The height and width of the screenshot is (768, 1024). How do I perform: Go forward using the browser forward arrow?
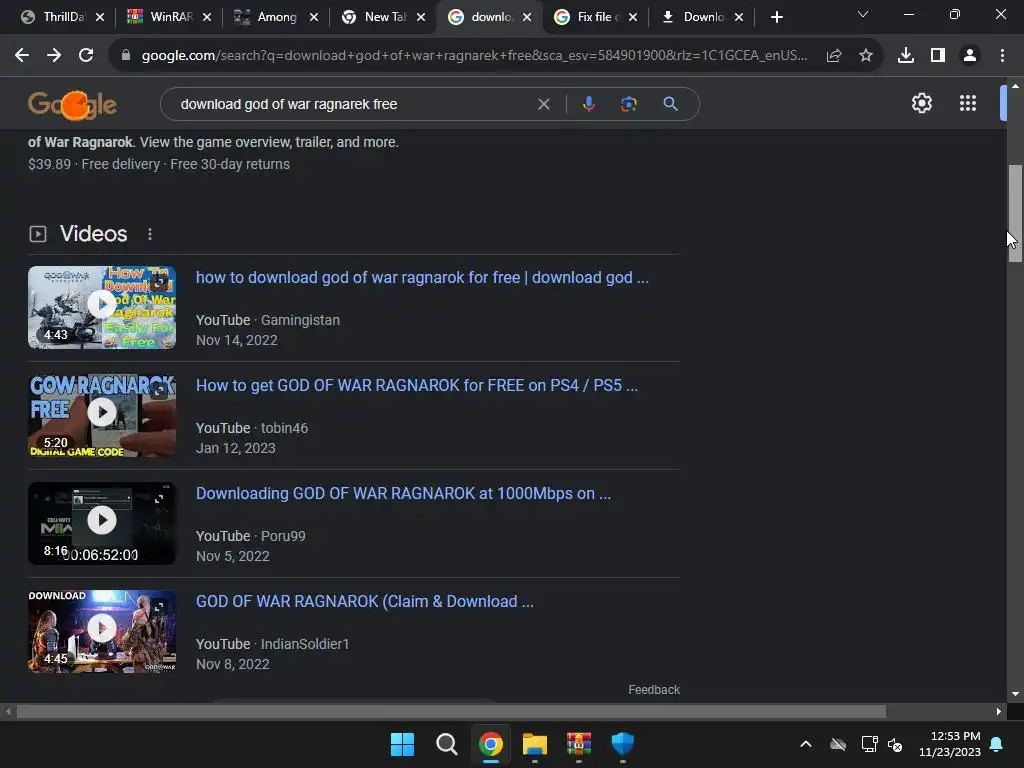pyautogui.click(x=54, y=56)
